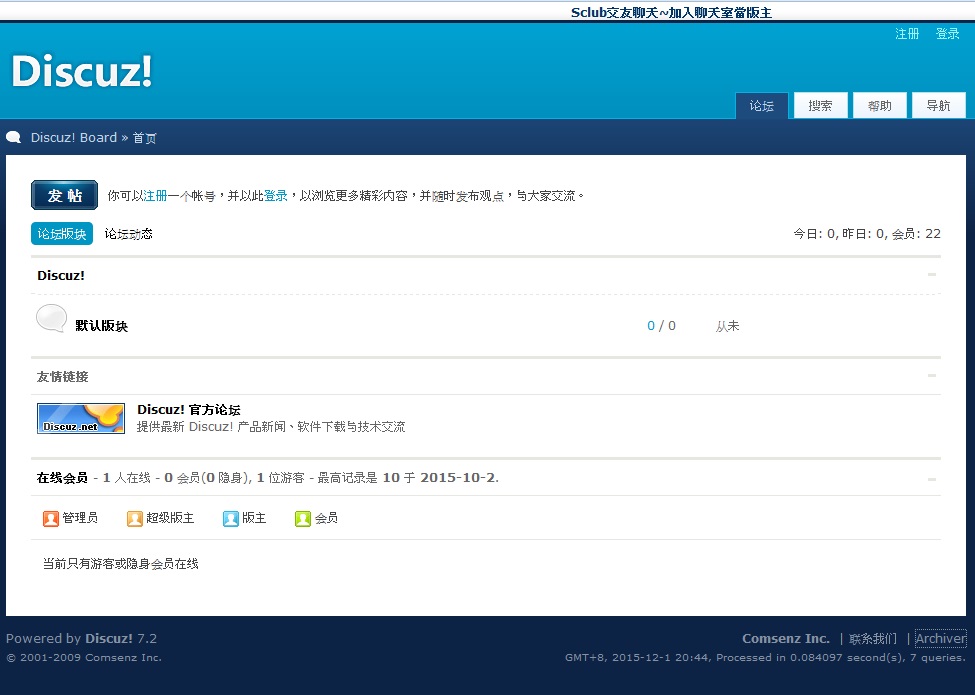Open the Archiver footer link

941,638
